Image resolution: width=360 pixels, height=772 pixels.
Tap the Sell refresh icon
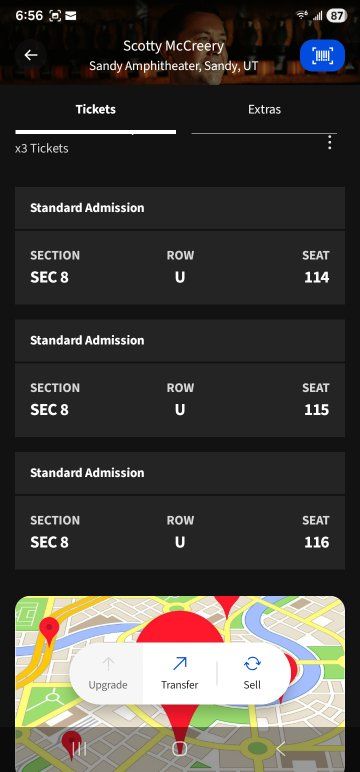252,664
